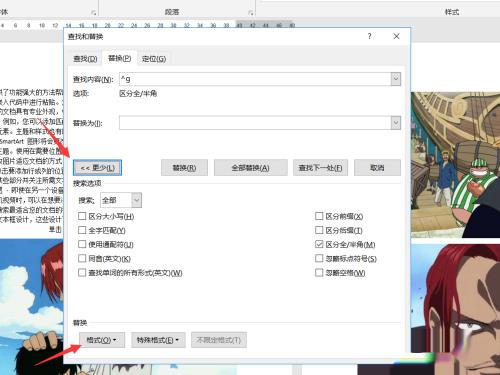Screen dimensions: 500x375
Task: Click the help question mark icon
Action: 369,36
